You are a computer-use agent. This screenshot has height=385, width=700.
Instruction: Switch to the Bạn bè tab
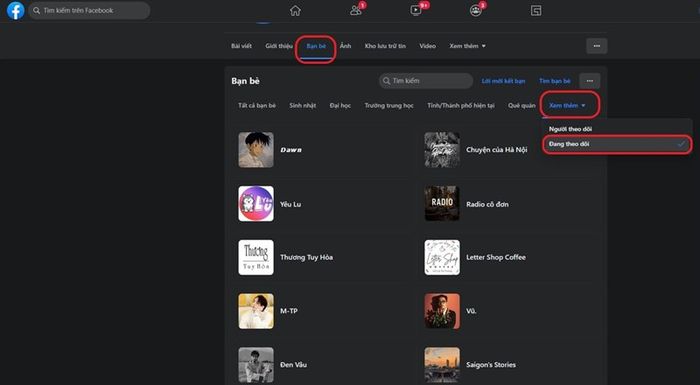(x=316, y=46)
